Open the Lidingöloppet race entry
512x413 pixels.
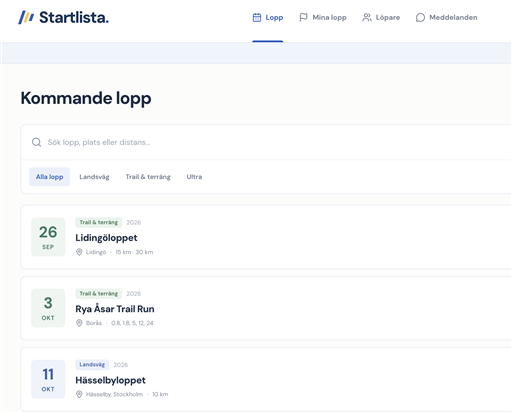click(x=266, y=237)
